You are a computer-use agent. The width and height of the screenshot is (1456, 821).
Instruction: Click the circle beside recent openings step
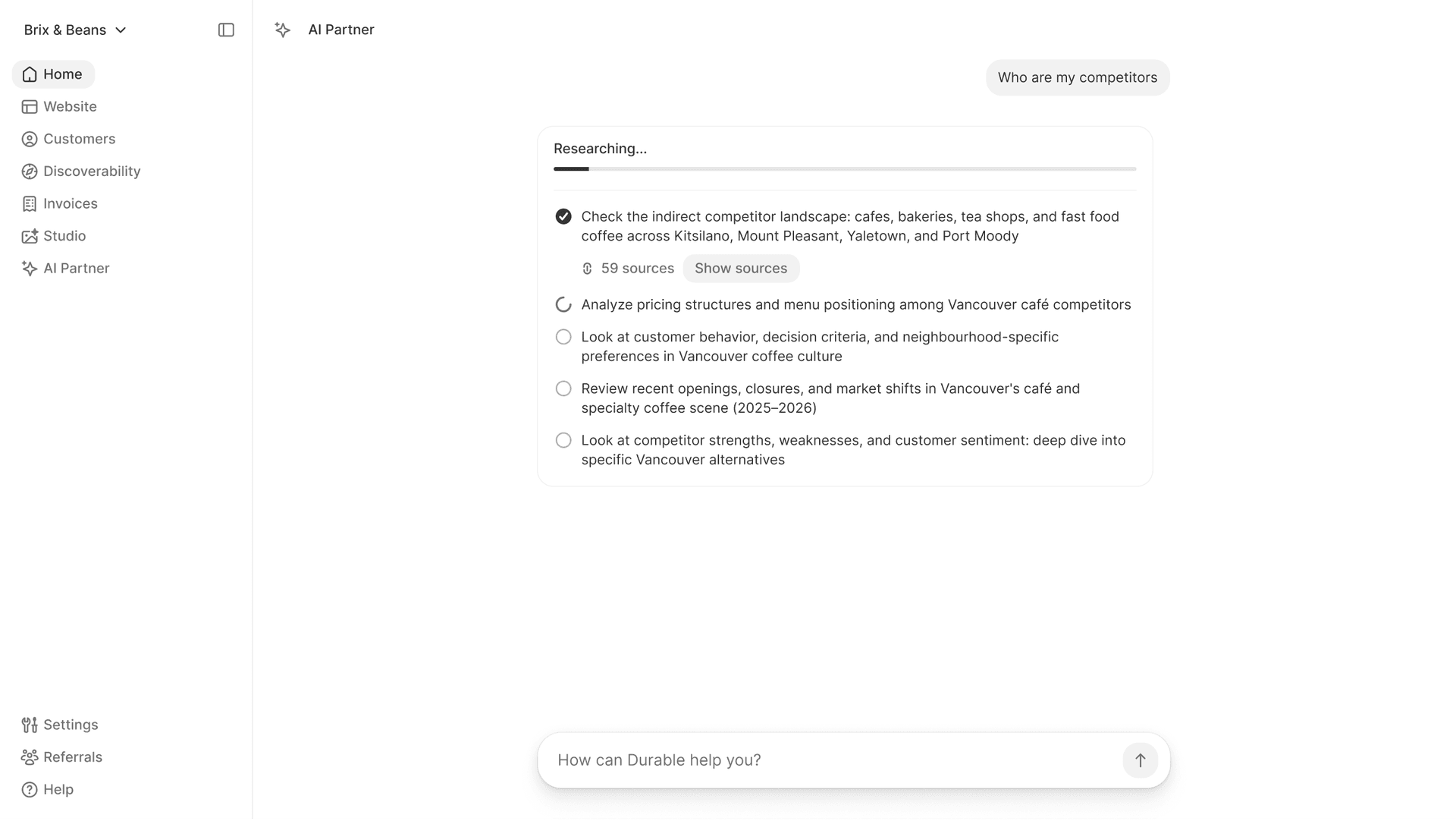563,388
